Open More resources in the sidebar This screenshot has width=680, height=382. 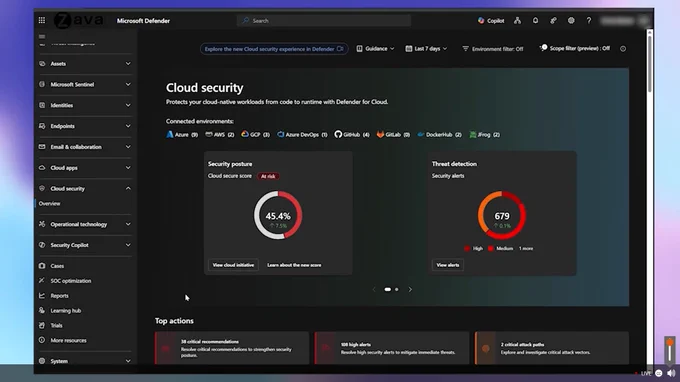[x=69, y=340]
